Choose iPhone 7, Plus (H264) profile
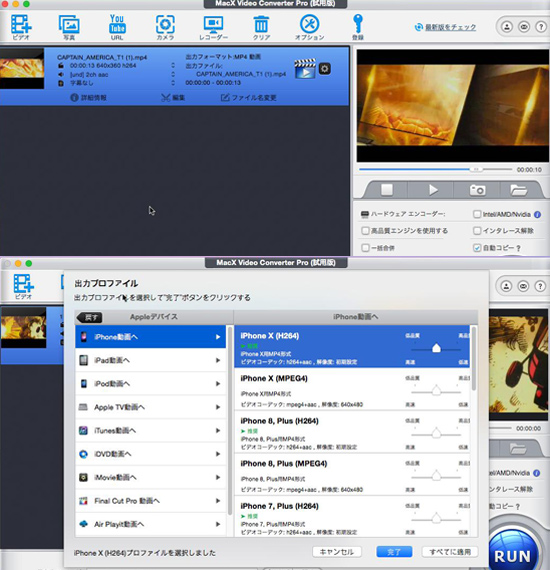Image resolution: width=550 pixels, height=570 pixels. tap(352, 516)
